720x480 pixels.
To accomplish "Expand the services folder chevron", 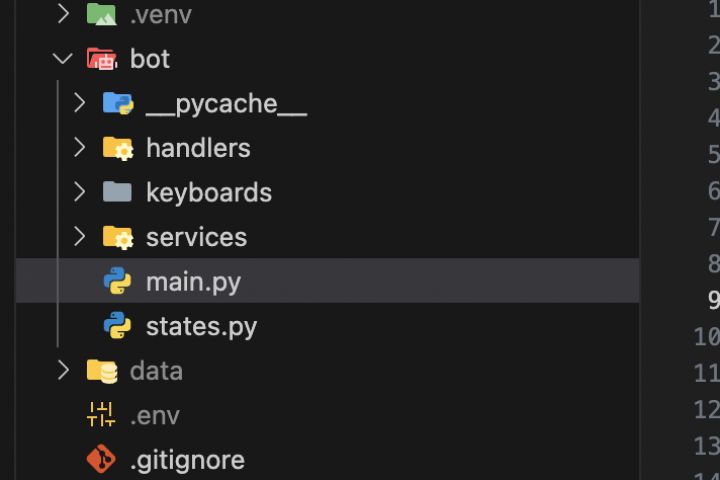I will click(80, 237).
